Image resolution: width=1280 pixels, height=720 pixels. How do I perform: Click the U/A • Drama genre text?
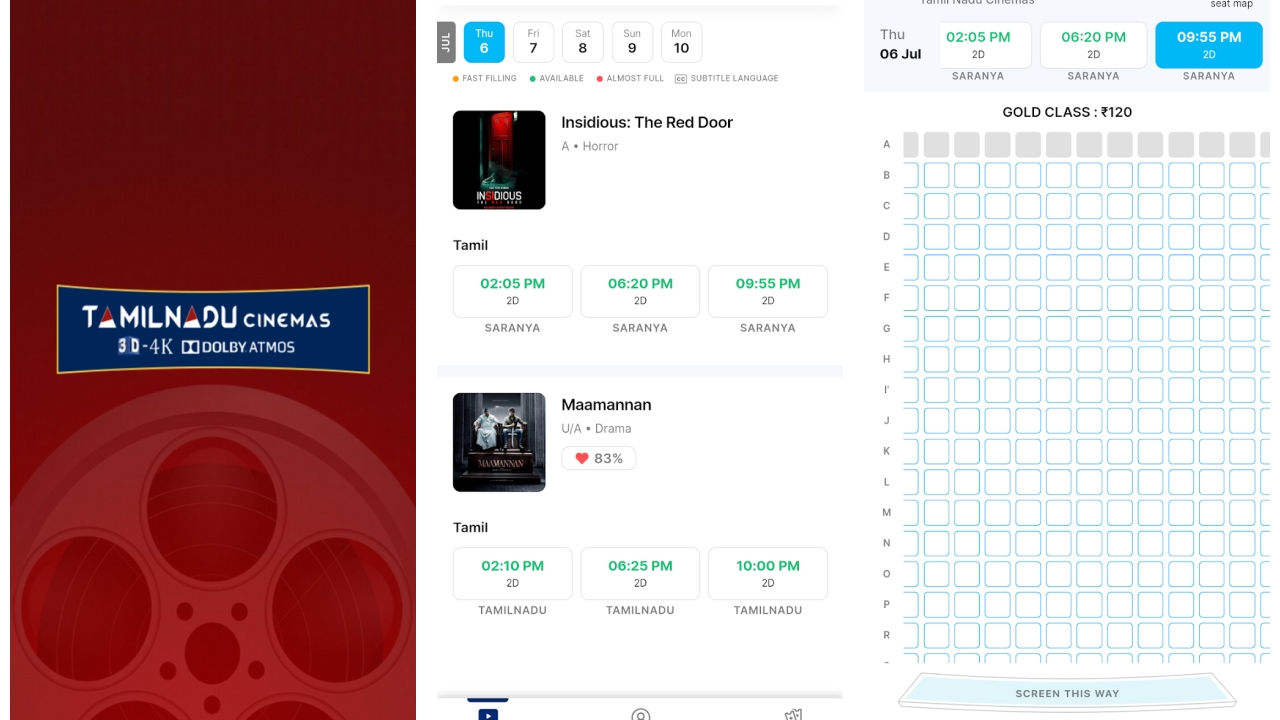point(596,428)
